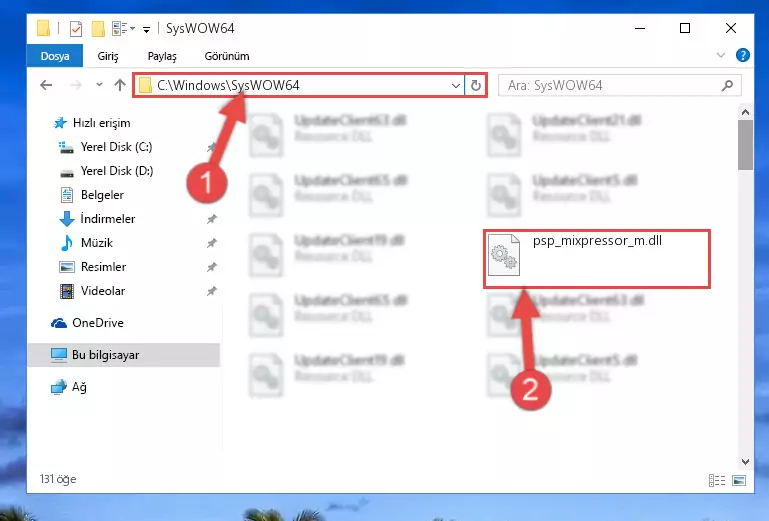Expand the ribbon with the chevron

coord(720,55)
